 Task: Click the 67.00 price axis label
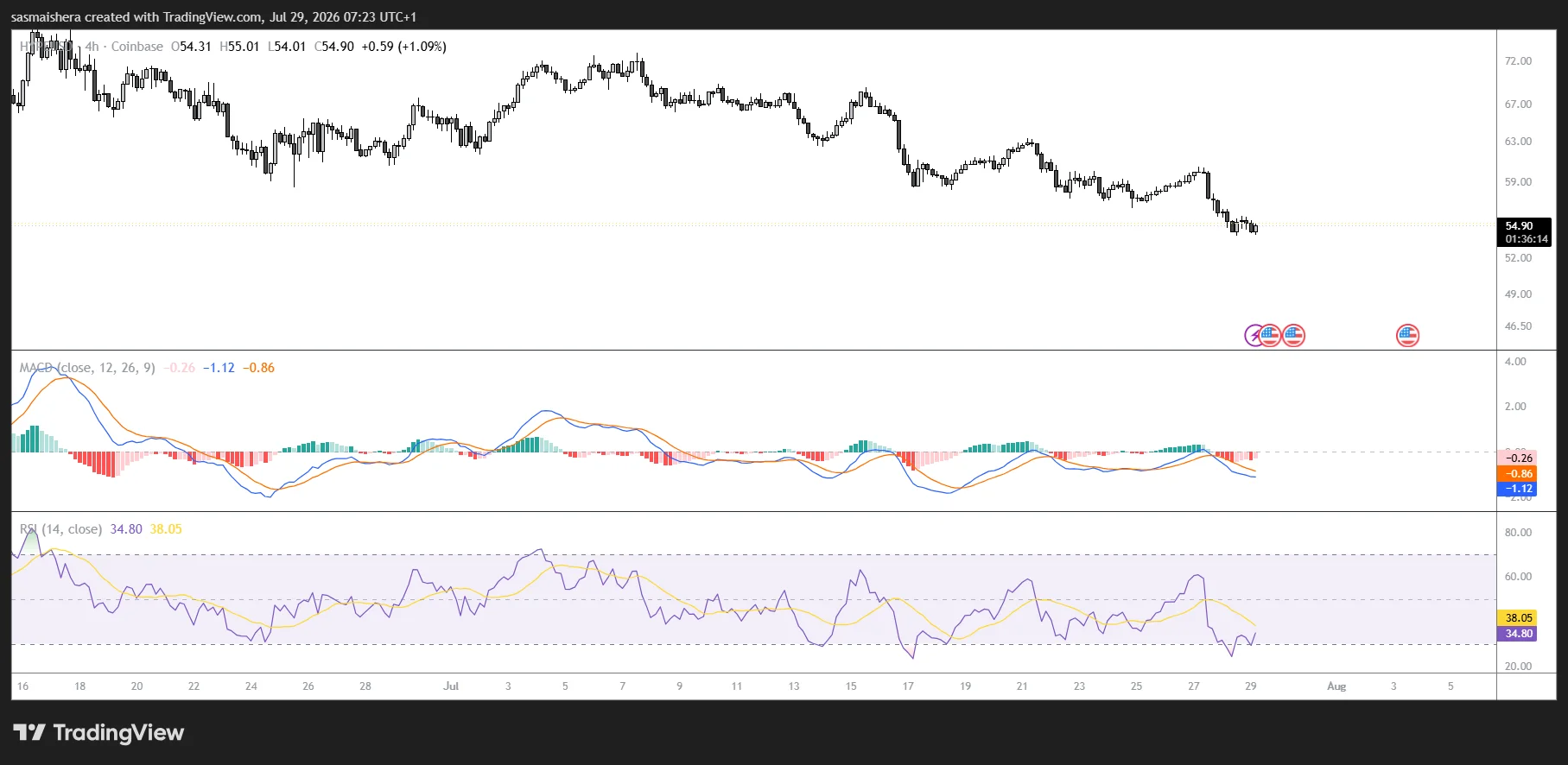[1518, 104]
